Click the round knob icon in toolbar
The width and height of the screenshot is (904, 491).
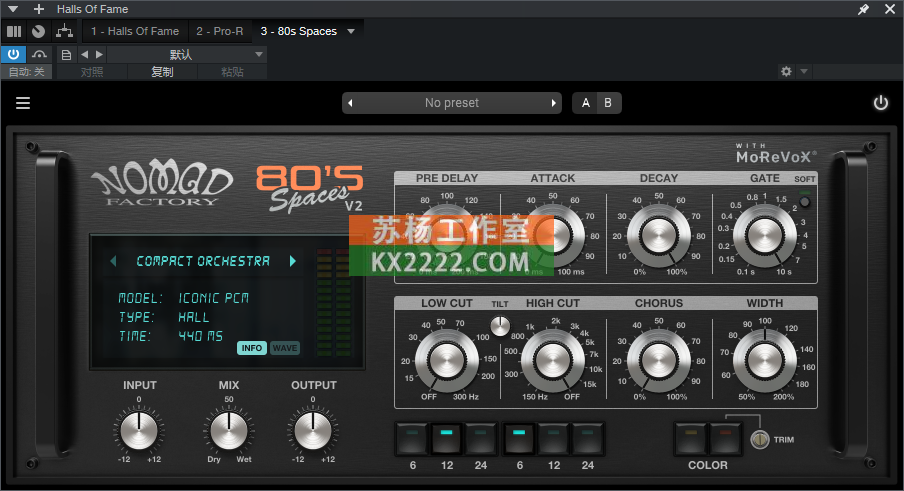pos(39,32)
